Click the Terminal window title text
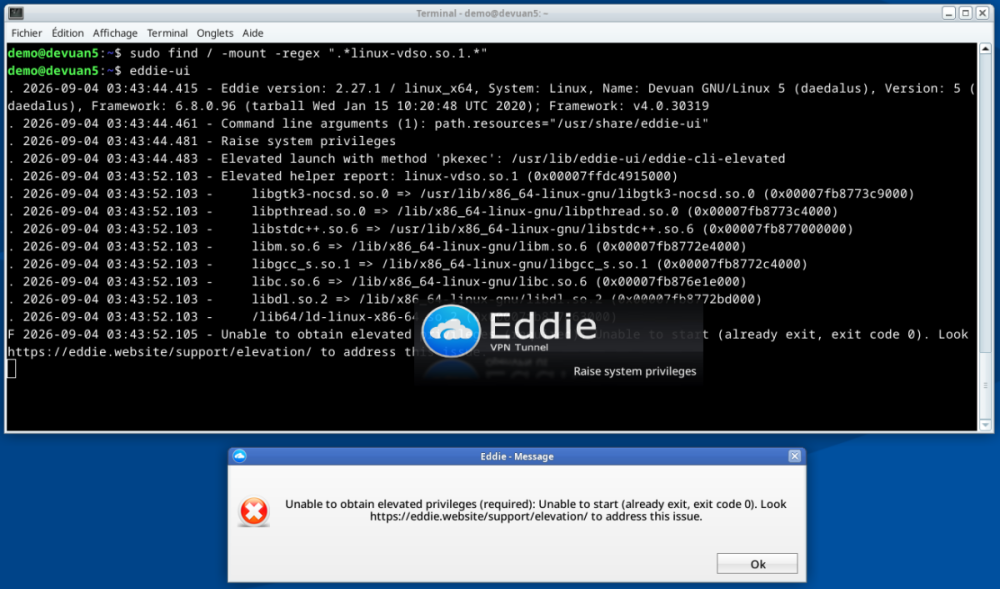Viewport: 1000px width, 589px height. pyautogui.click(x=482, y=13)
